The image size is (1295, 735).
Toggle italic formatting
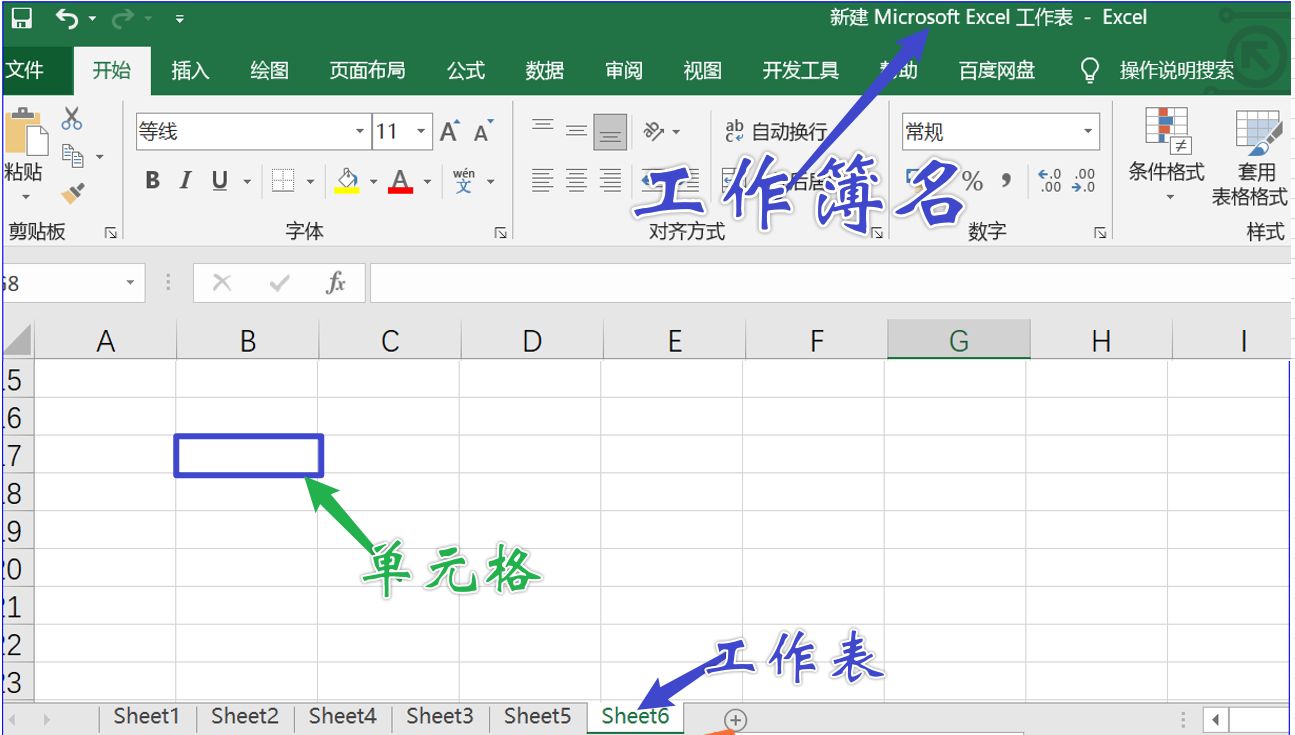[x=185, y=180]
